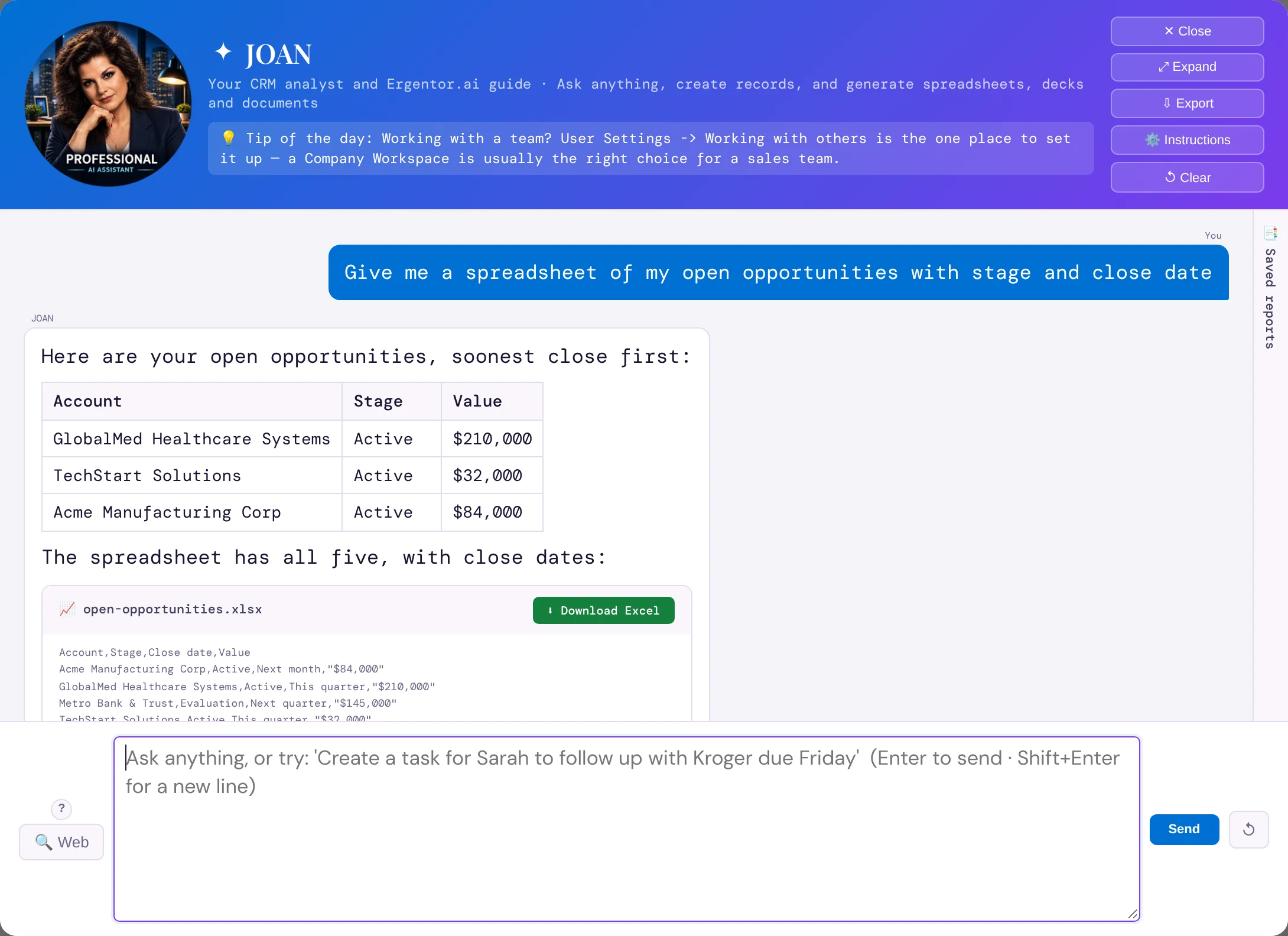
Task: Click the open-opportunities.xlsx file name
Action: tap(173, 609)
